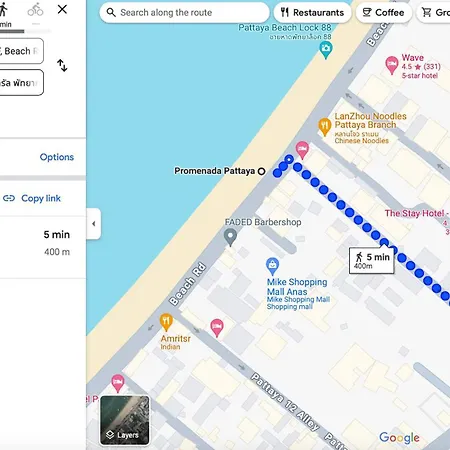
Task: Open route Options
Action: click(x=57, y=157)
